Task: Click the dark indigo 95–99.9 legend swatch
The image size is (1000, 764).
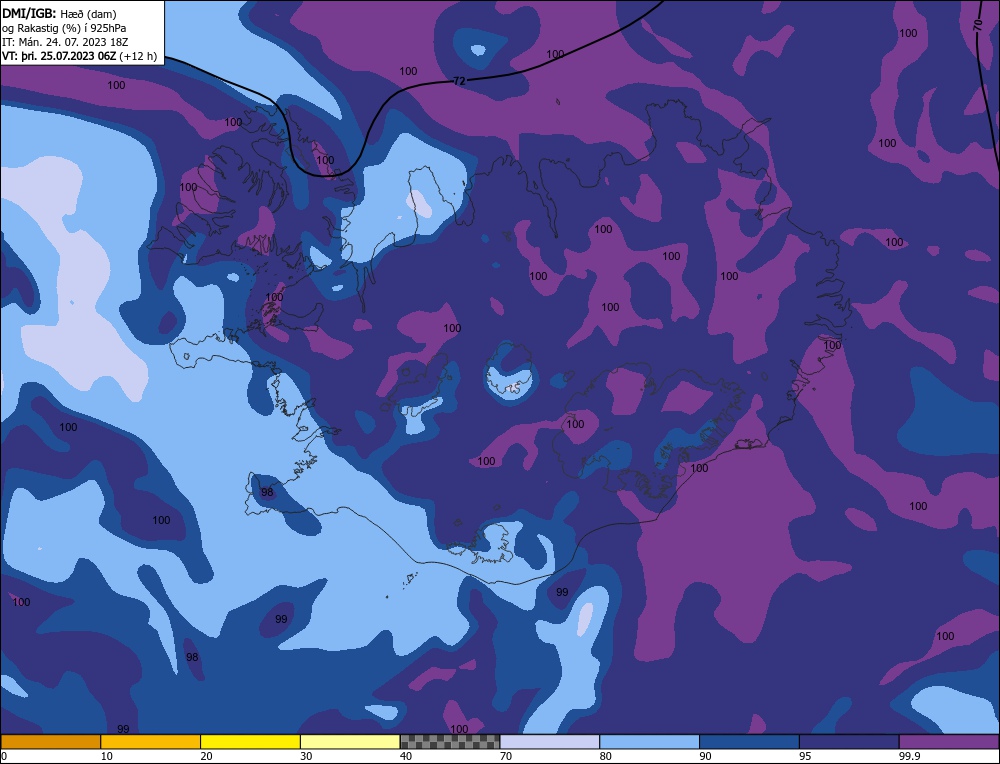Action: pyautogui.click(x=849, y=742)
